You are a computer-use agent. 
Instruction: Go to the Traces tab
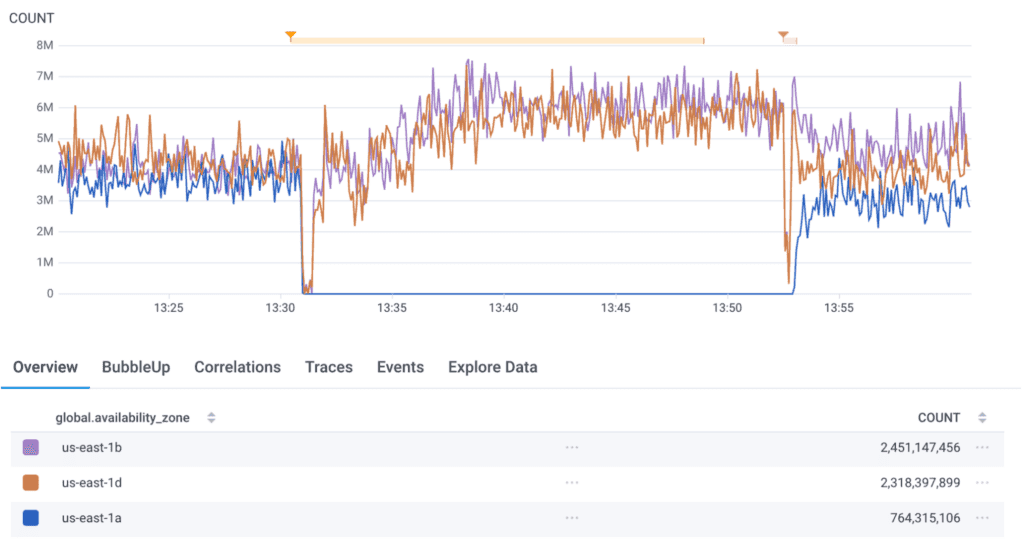click(329, 367)
